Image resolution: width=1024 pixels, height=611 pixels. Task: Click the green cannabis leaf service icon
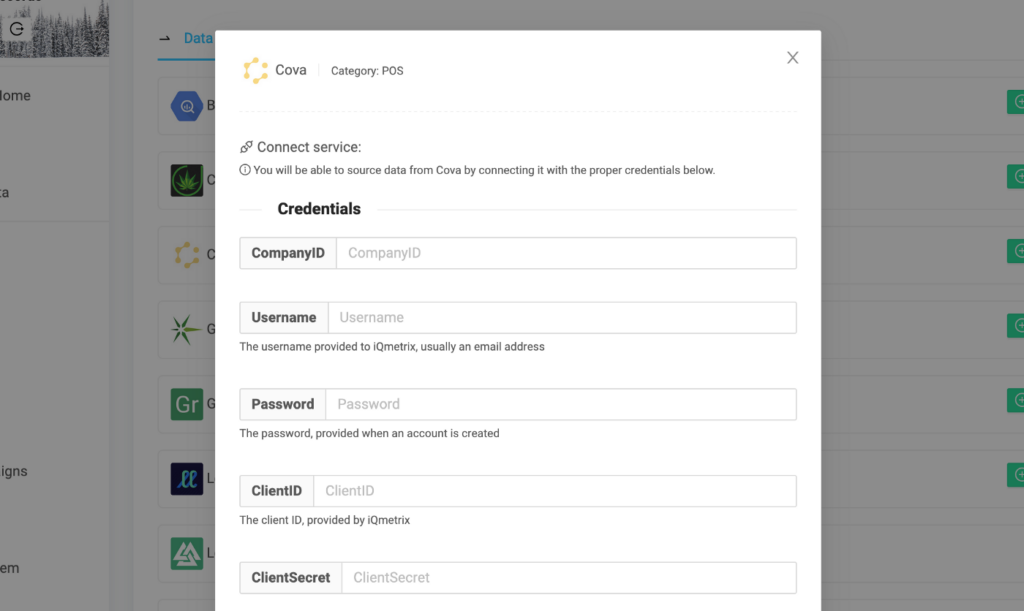tap(187, 180)
